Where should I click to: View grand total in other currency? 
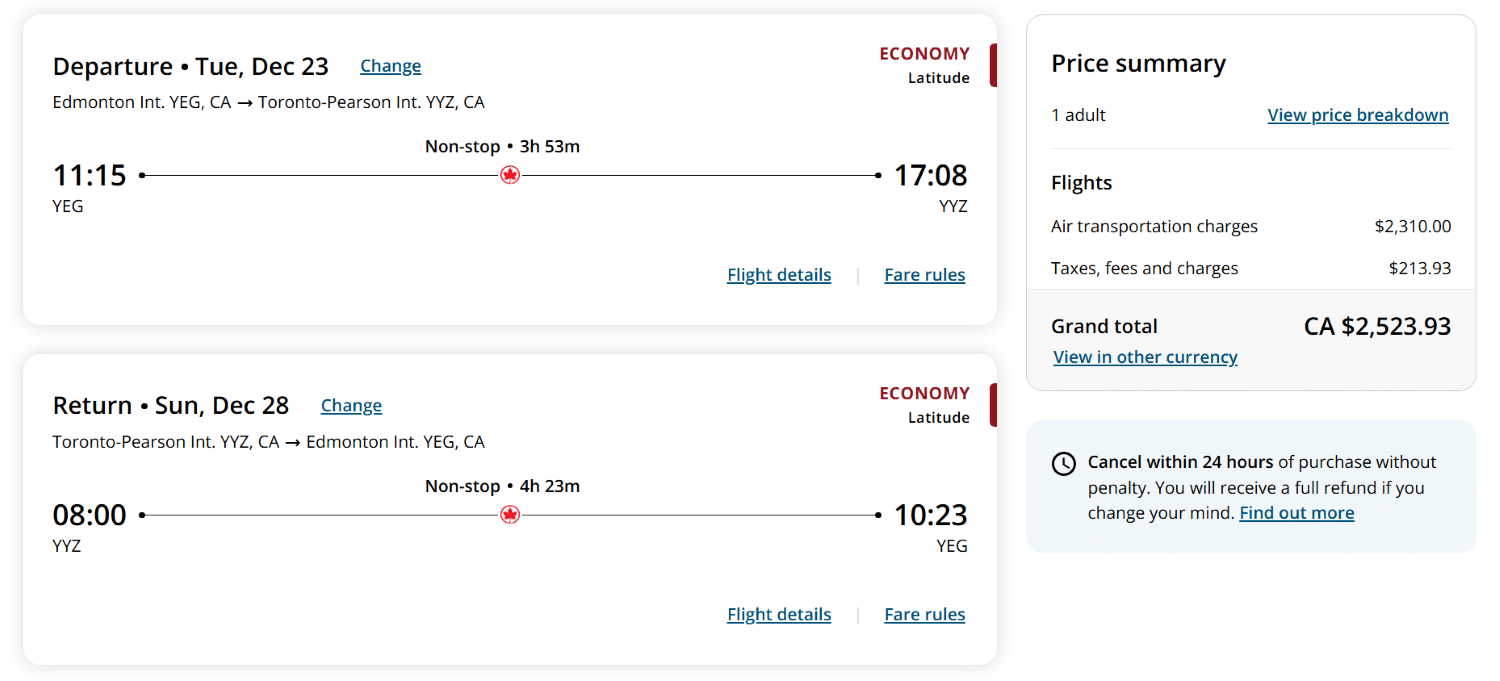[1145, 356]
